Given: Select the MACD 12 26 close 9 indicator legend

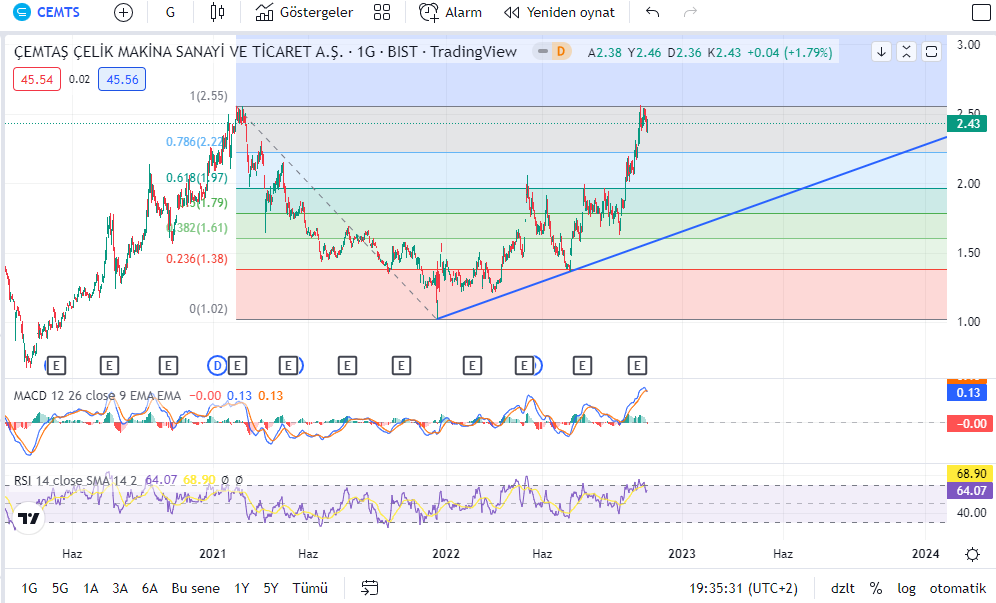Looking at the screenshot, I should tap(97, 395).
